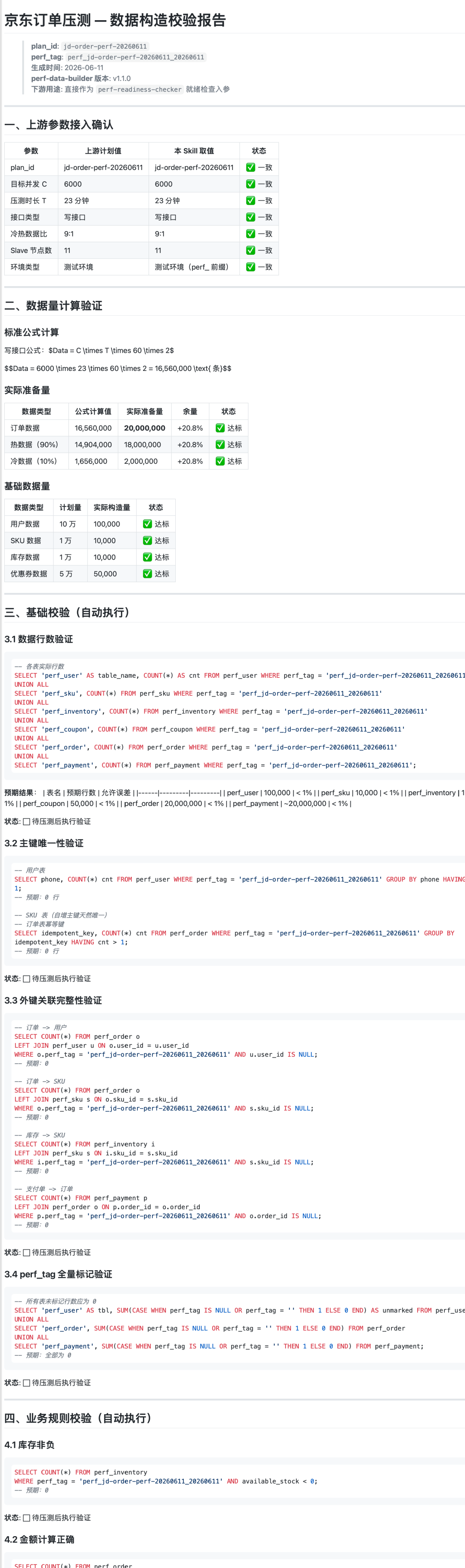
Task: Click the 达标 check icon for 库存数据
Action: pos(148,557)
